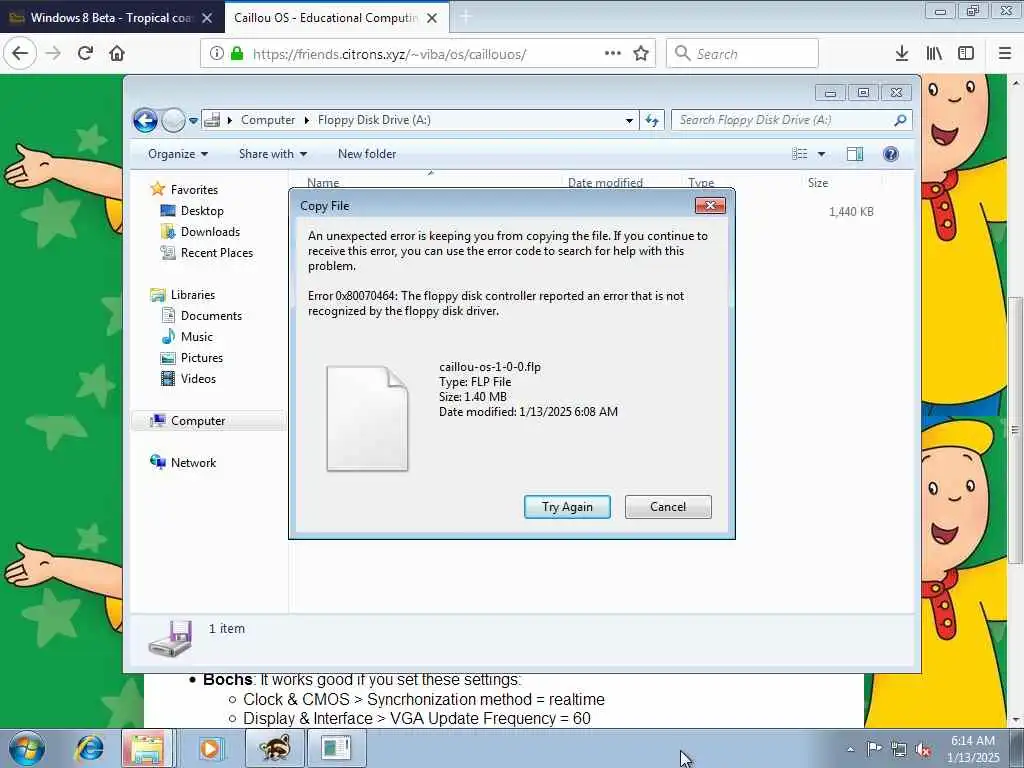Show site information icon in address bar
The height and width of the screenshot is (768, 1024).
coord(217,53)
